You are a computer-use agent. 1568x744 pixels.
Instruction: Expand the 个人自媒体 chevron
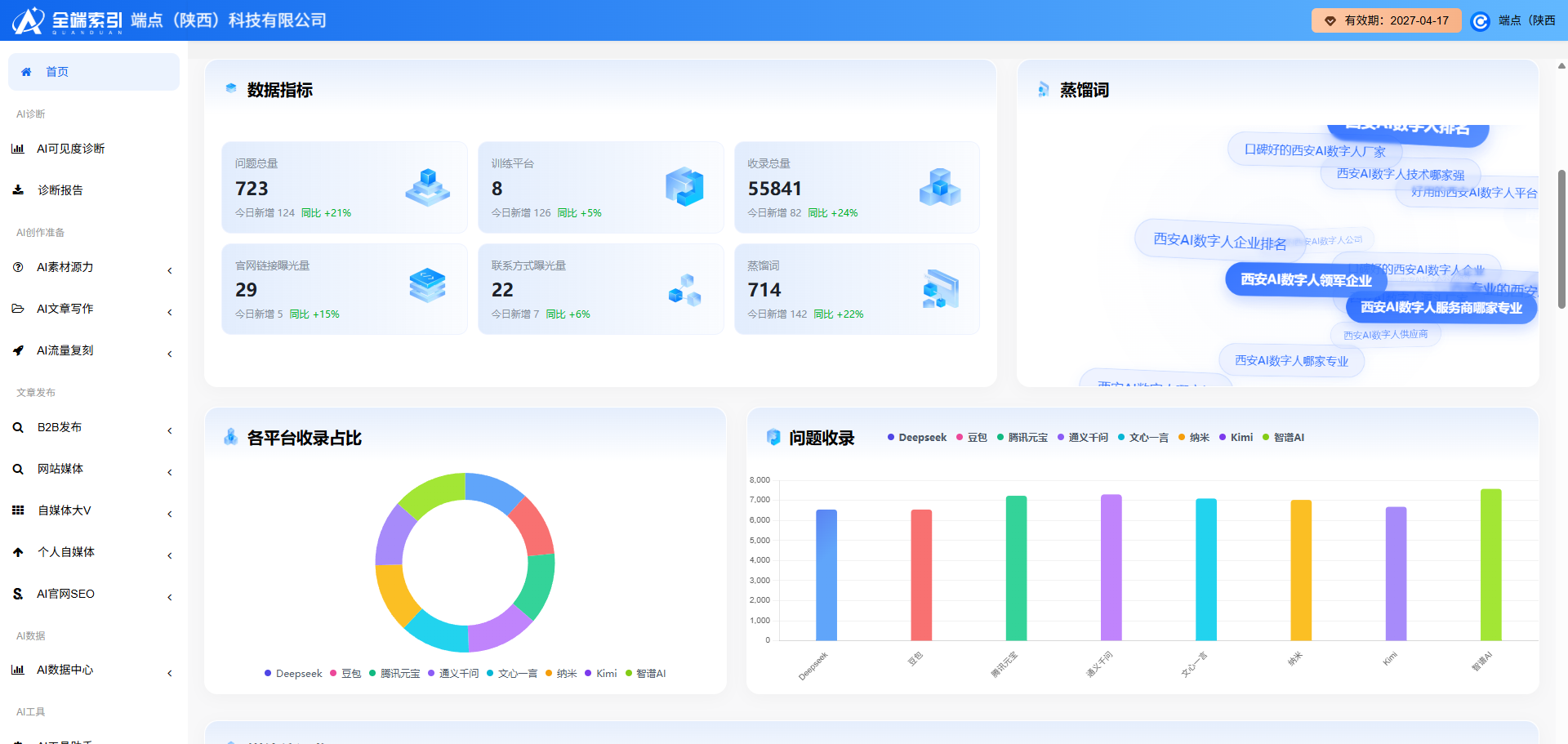169,555
